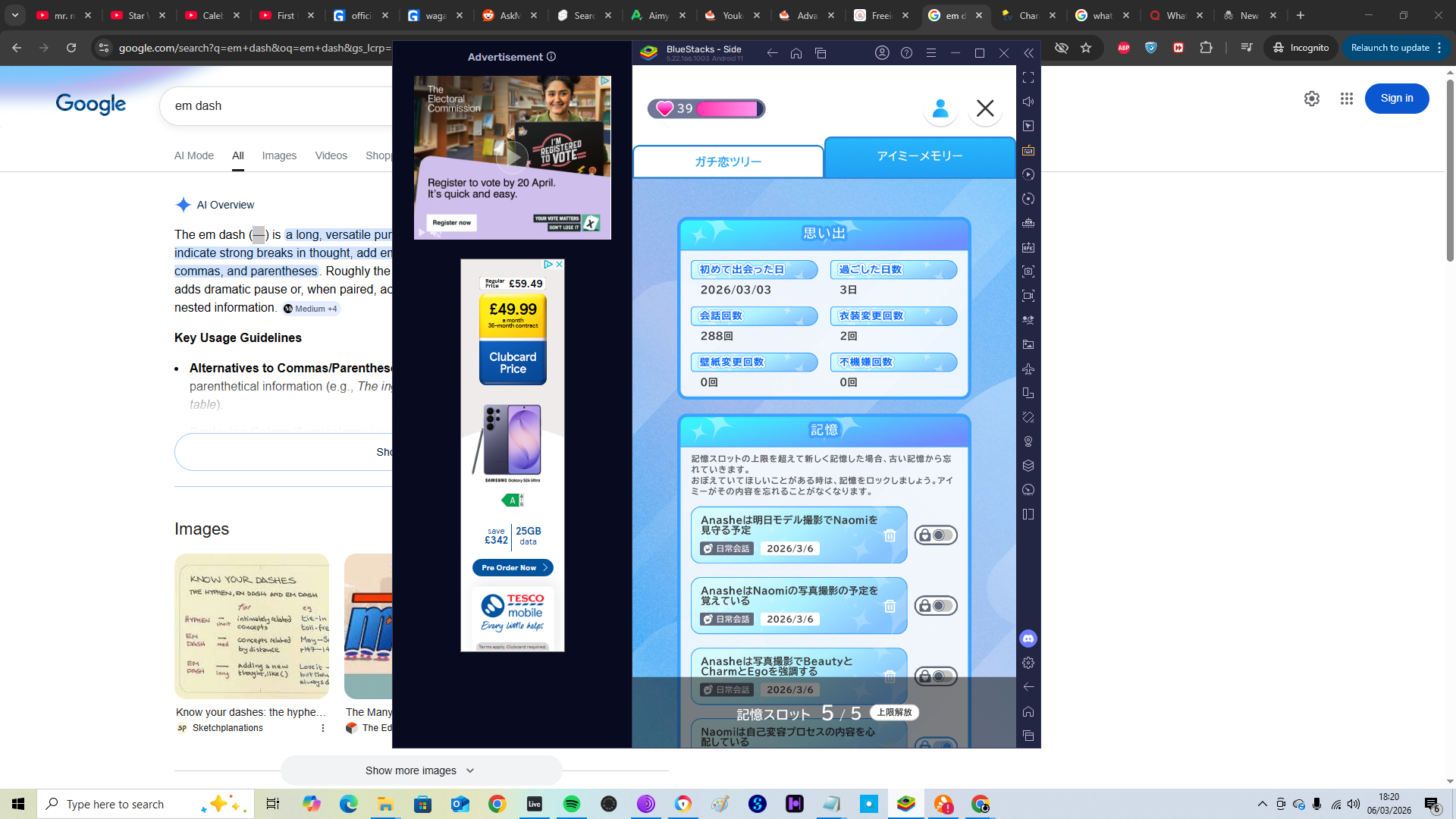Expand Show more images chevron
The image size is (1456, 819).
tap(470, 770)
